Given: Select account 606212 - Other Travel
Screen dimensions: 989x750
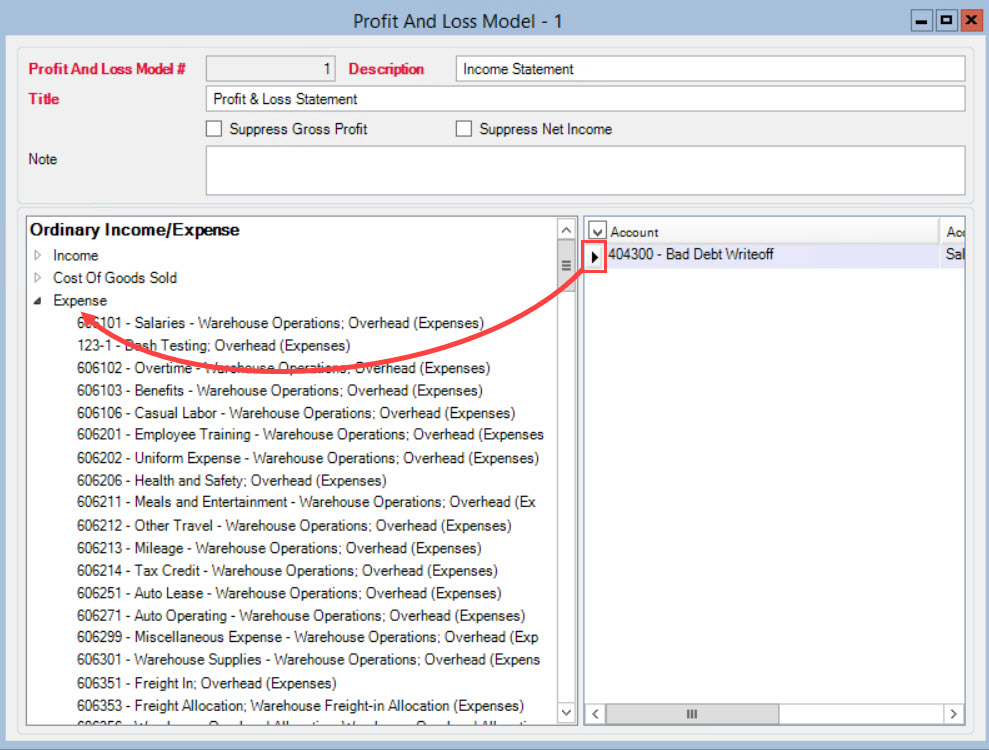Looking at the screenshot, I should 294,525.
